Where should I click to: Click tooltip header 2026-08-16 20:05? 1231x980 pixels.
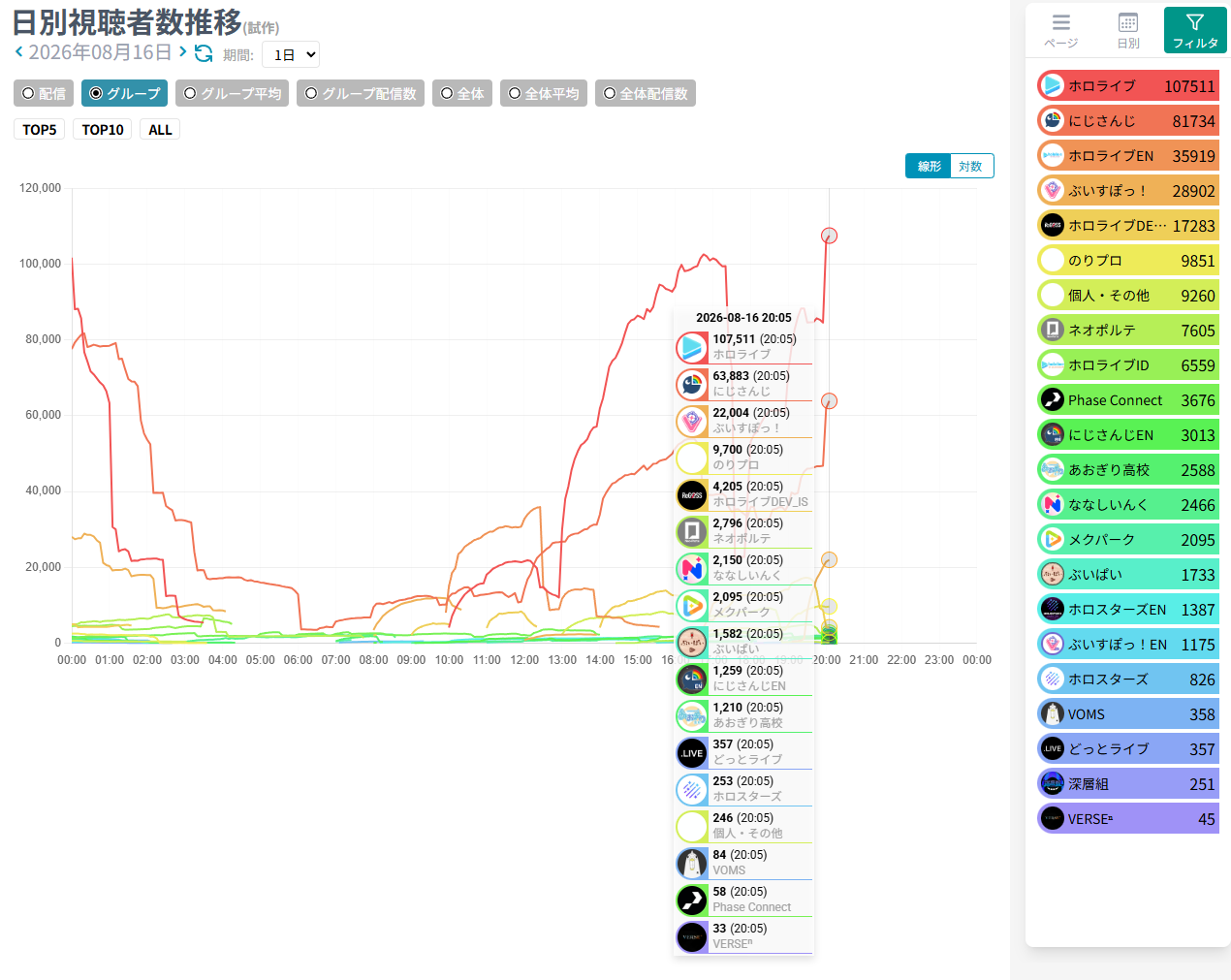[x=743, y=318]
